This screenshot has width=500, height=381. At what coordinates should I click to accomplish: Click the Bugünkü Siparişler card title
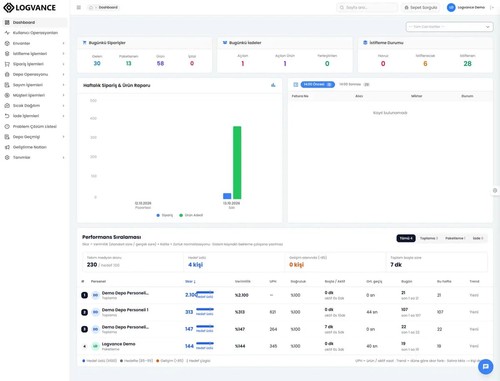(107, 43)
